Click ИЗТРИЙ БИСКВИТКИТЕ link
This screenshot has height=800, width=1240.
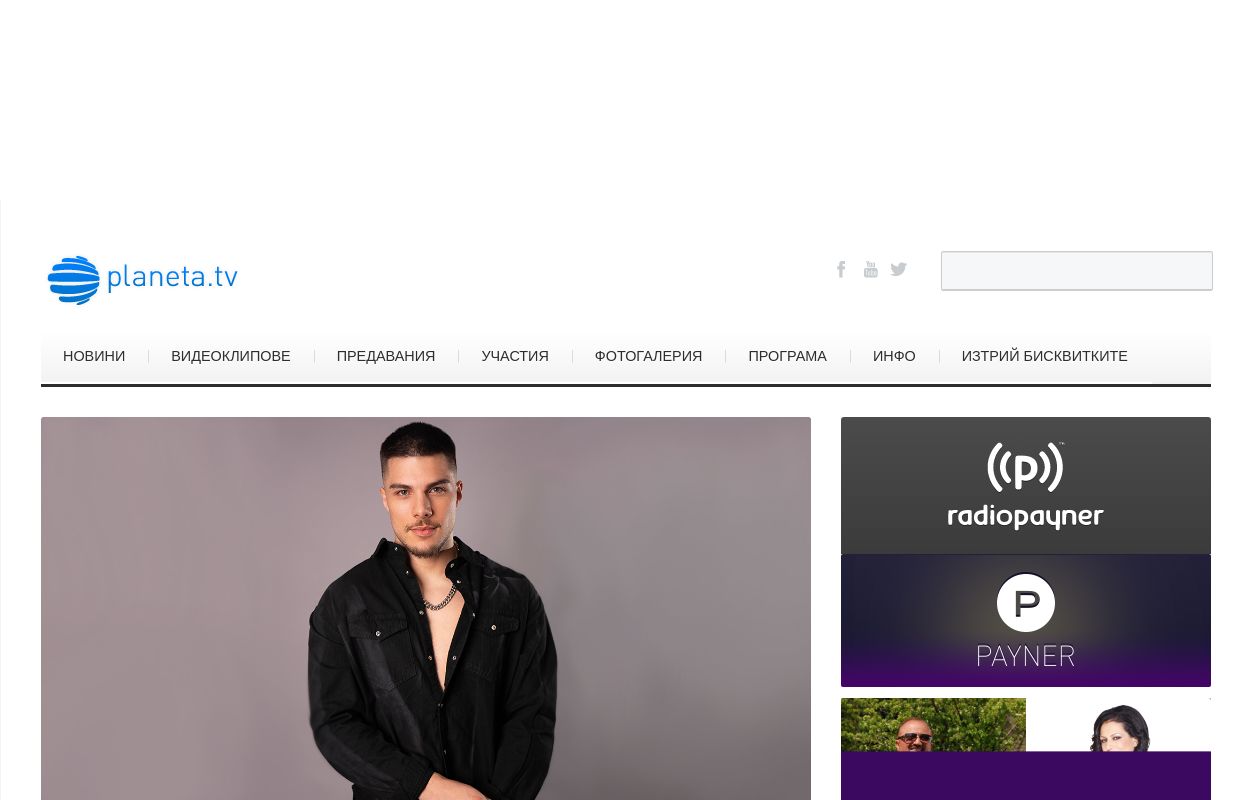click(x=1044, y=356)
